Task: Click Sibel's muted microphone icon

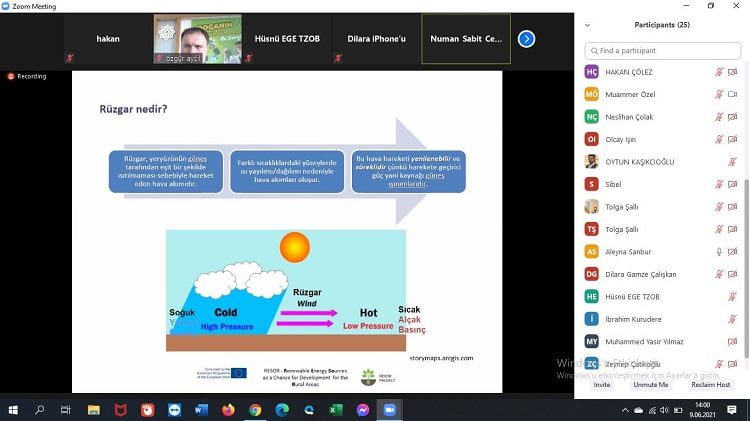Action: pyautogui.click(x=718, y=184)
